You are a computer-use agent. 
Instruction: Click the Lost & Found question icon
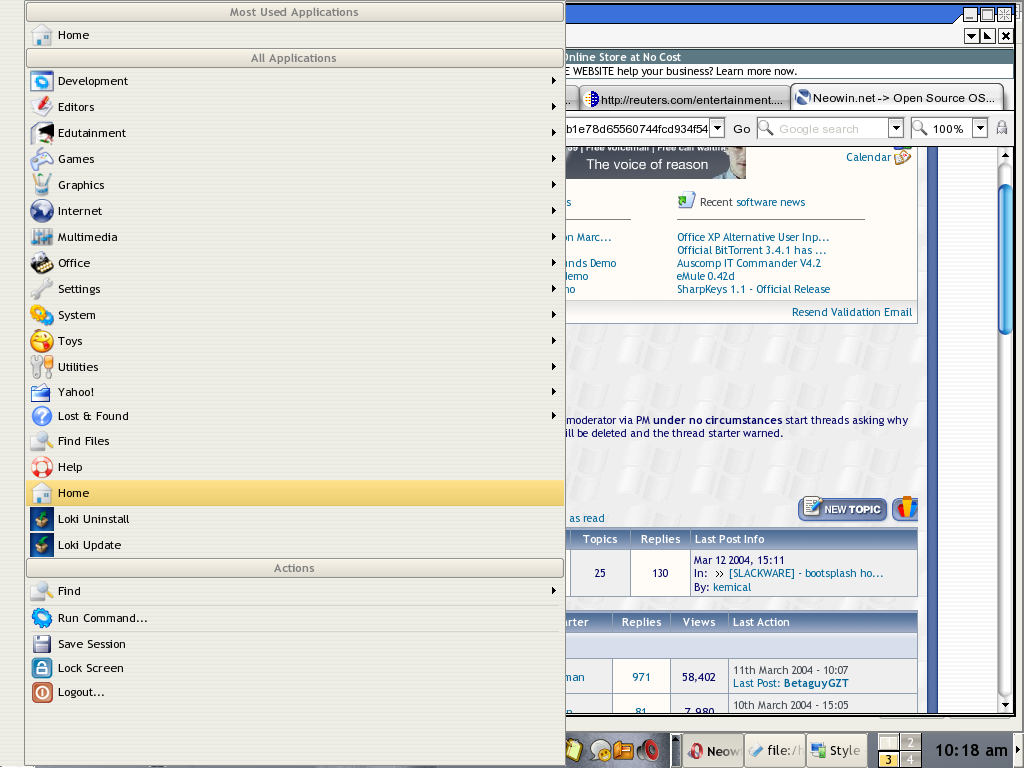click(42, 417)
